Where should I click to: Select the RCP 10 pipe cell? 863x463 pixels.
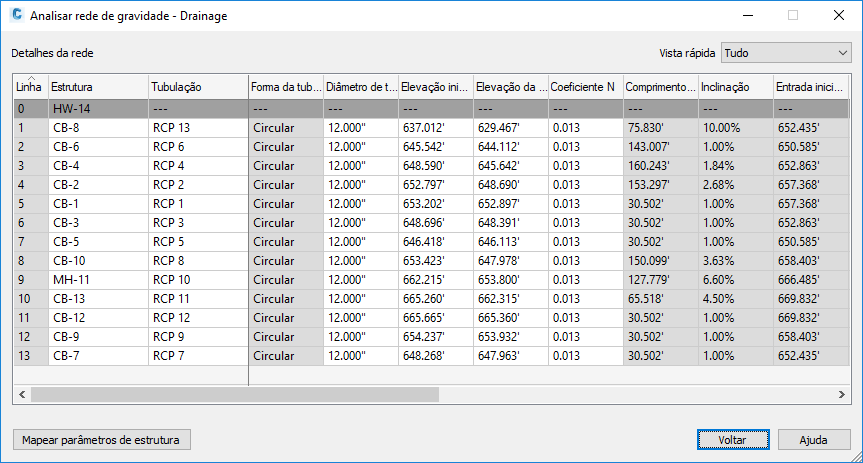(197, 279)
